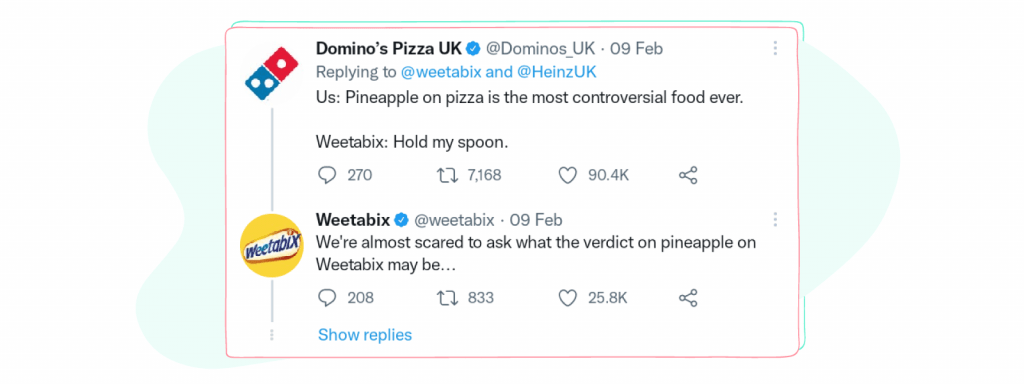The width and height of the screenshot is (1024, 384).
Task: Expand thread with Show replies
Action: tap(365, 335)
